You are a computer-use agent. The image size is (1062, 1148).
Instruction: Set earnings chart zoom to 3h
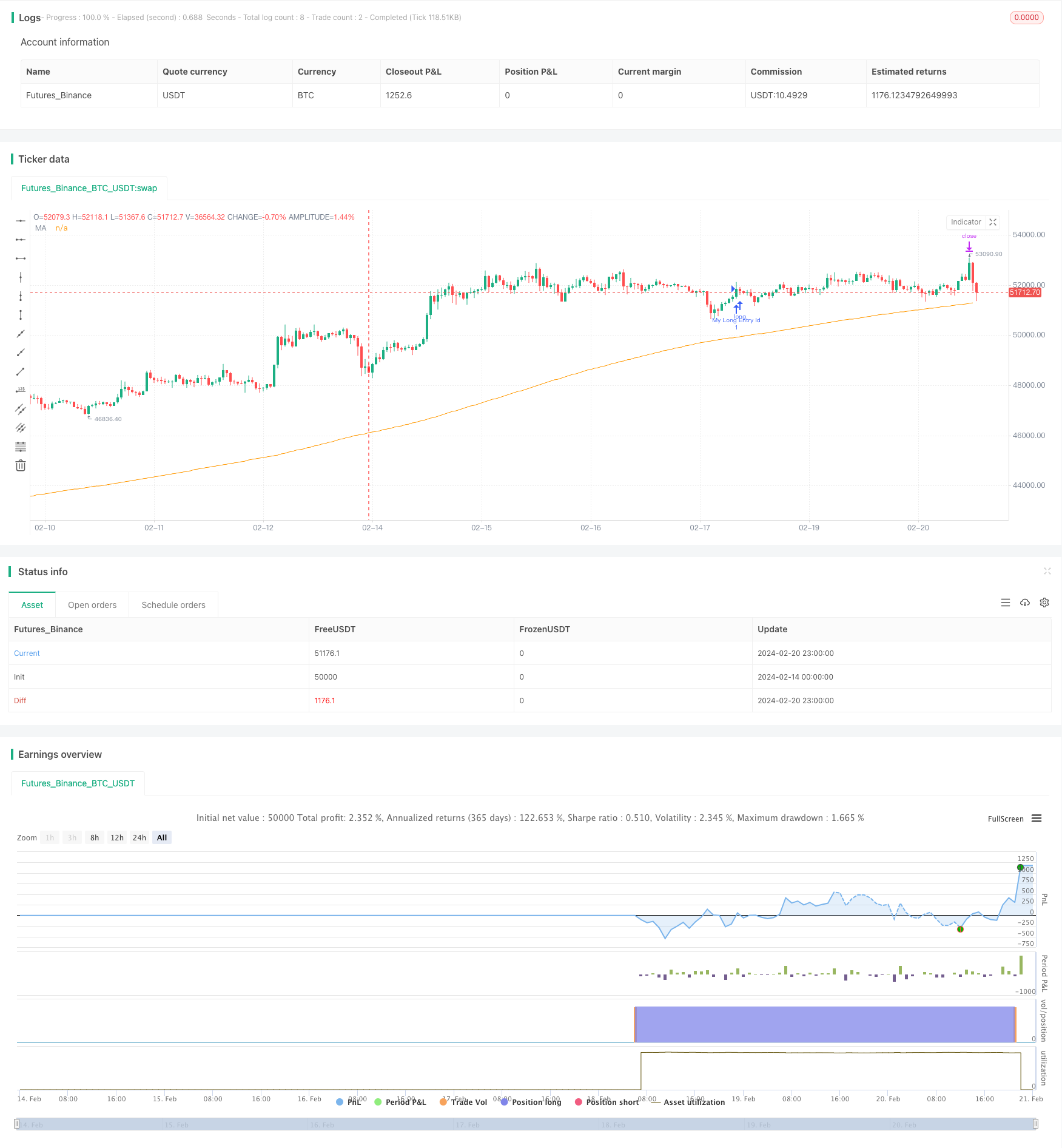tap(72, 837)
